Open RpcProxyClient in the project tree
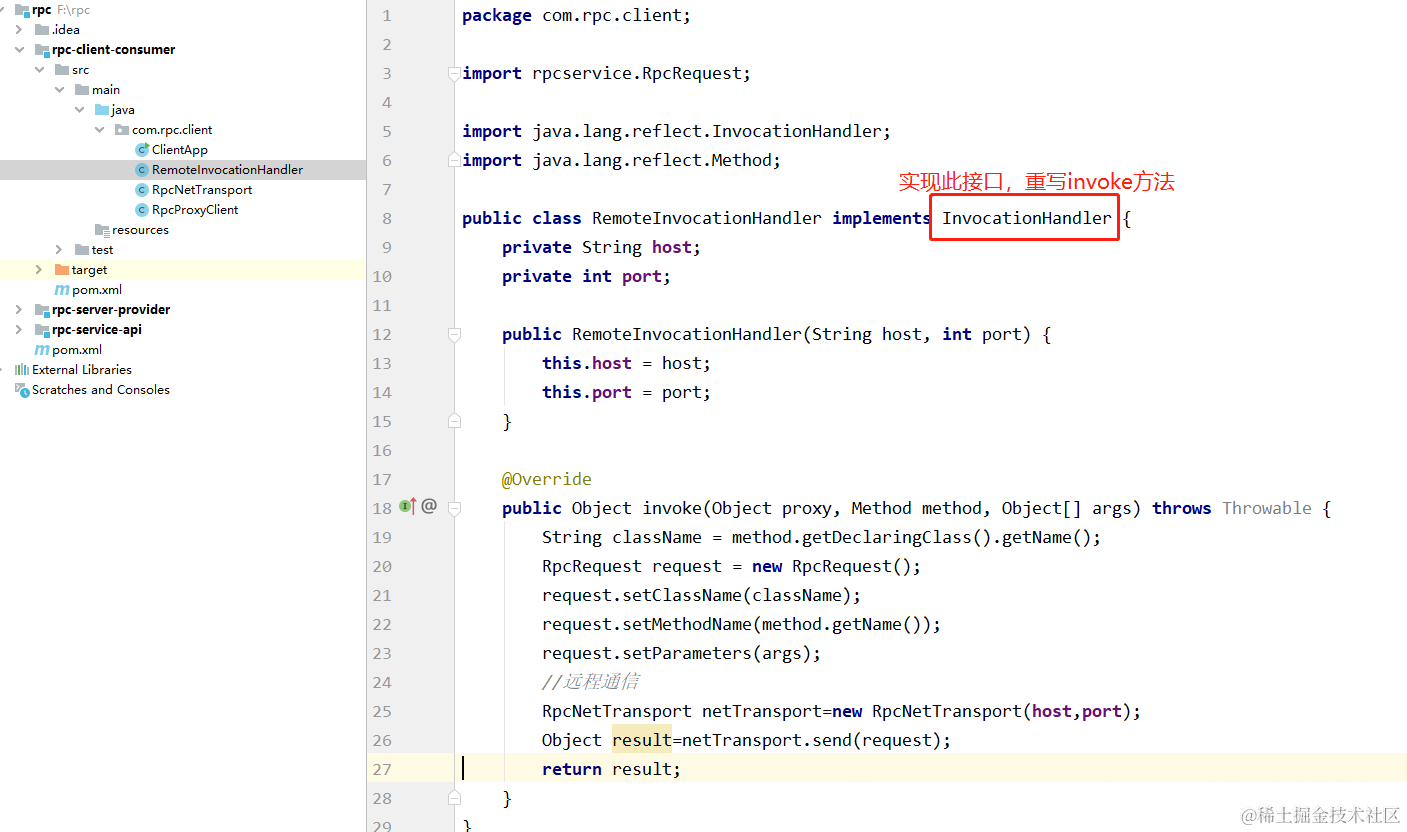Screen dimensions: 1407x832 click(x=195, y=210)
